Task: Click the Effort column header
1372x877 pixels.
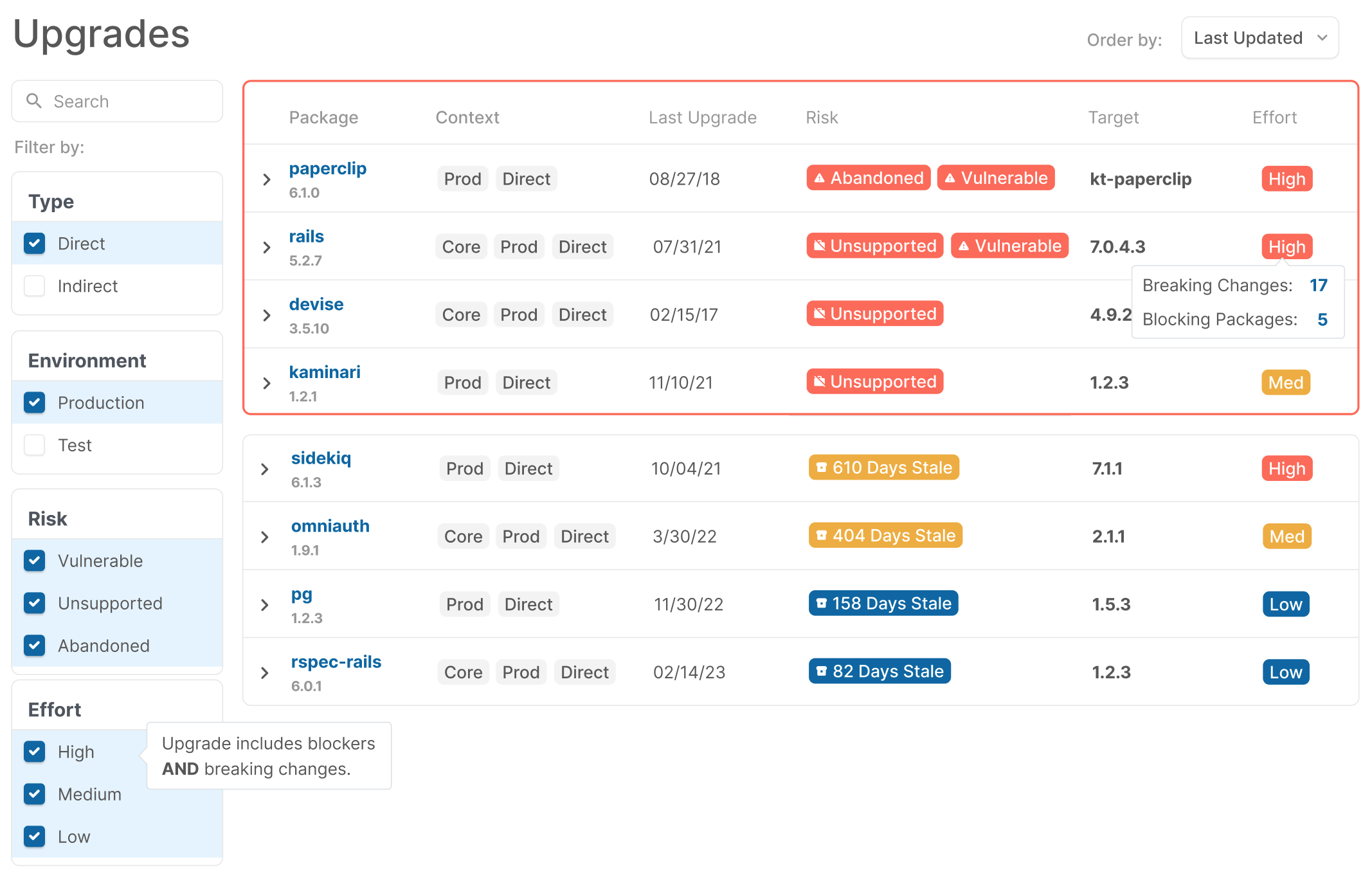Action: [x=1274, y=118]
